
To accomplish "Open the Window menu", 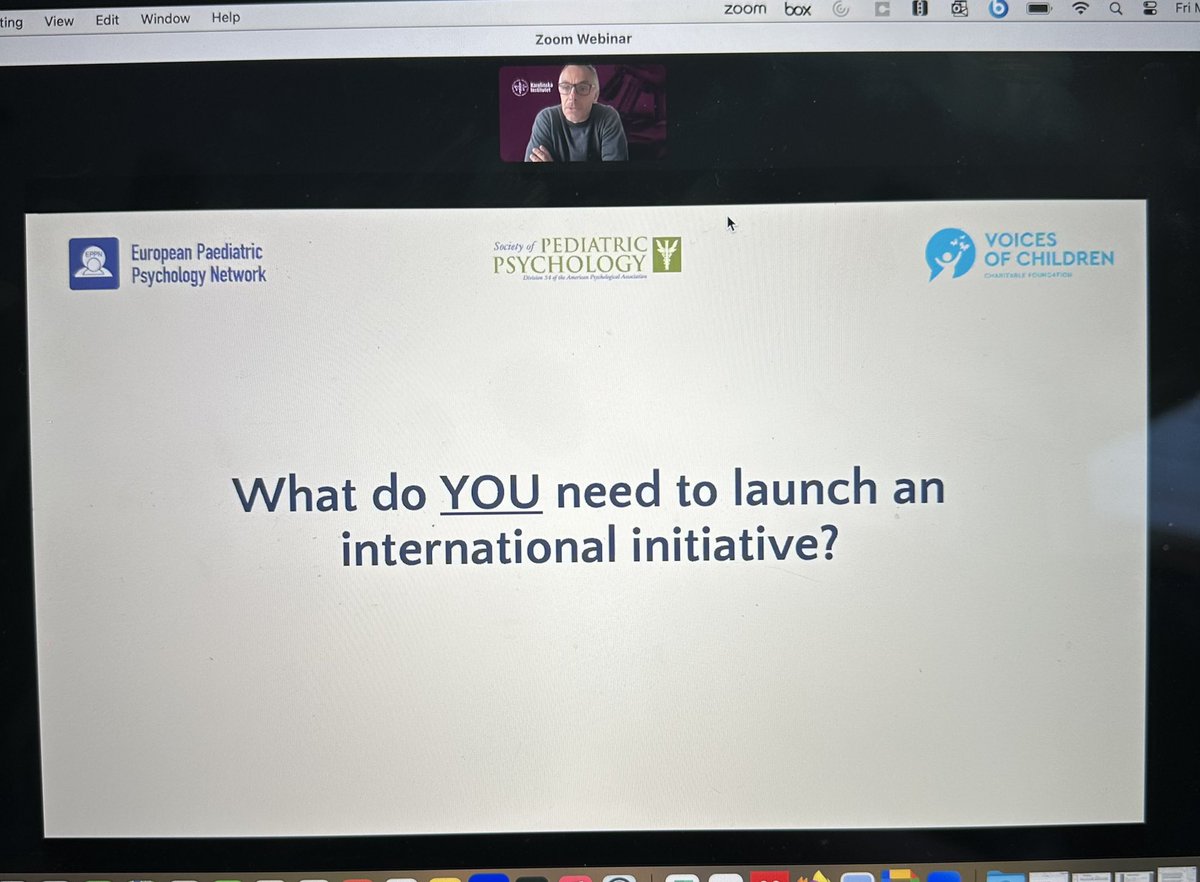I will [164, 18].
